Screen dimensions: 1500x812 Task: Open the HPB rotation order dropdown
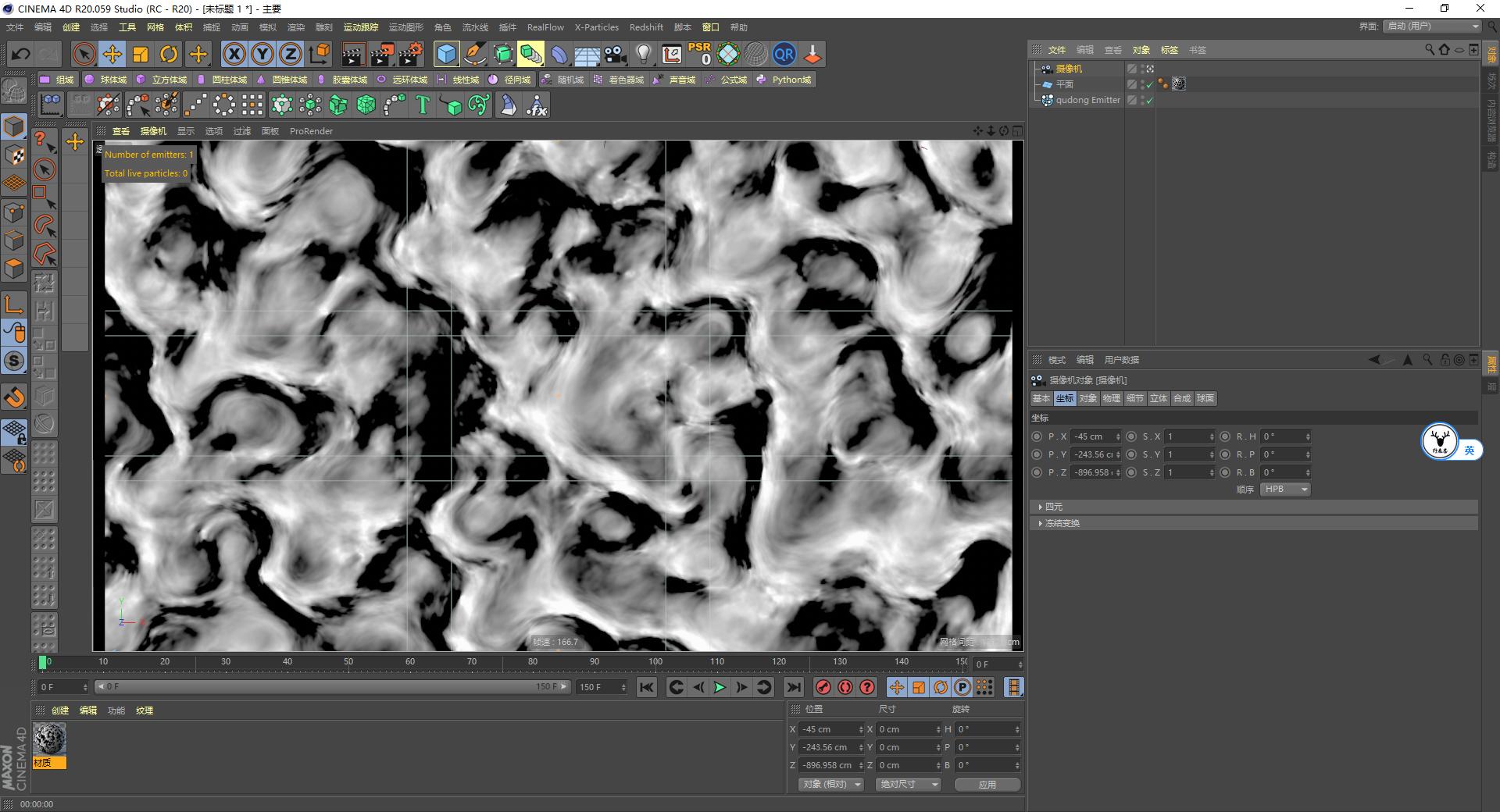point(1284,489)
